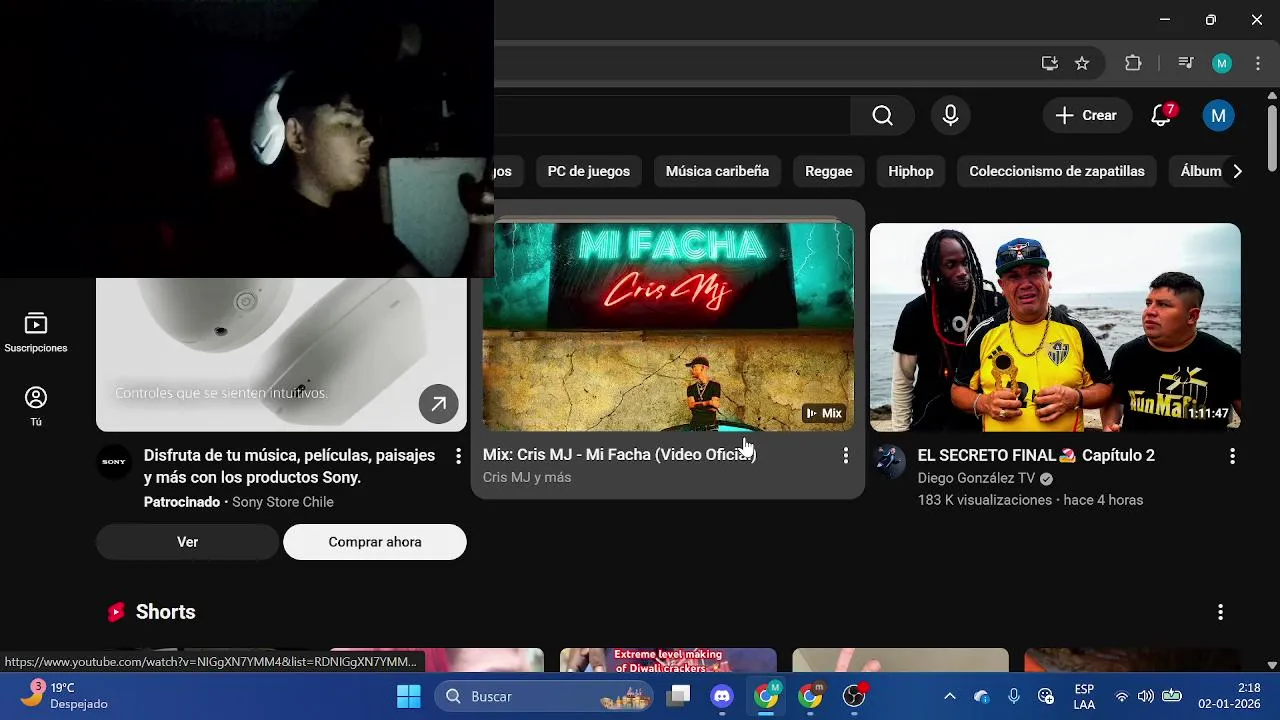Open the Diego González TV channel avatar

[888, 462]
